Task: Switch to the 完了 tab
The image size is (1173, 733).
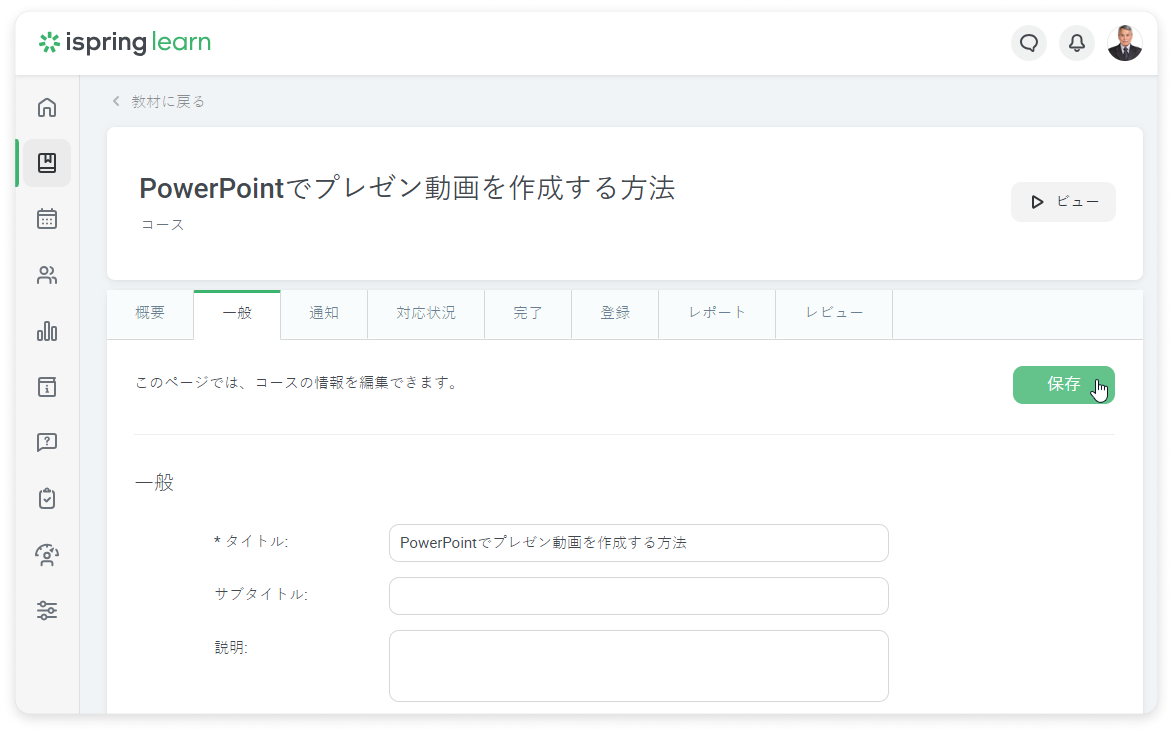Action: pos(528,314)
